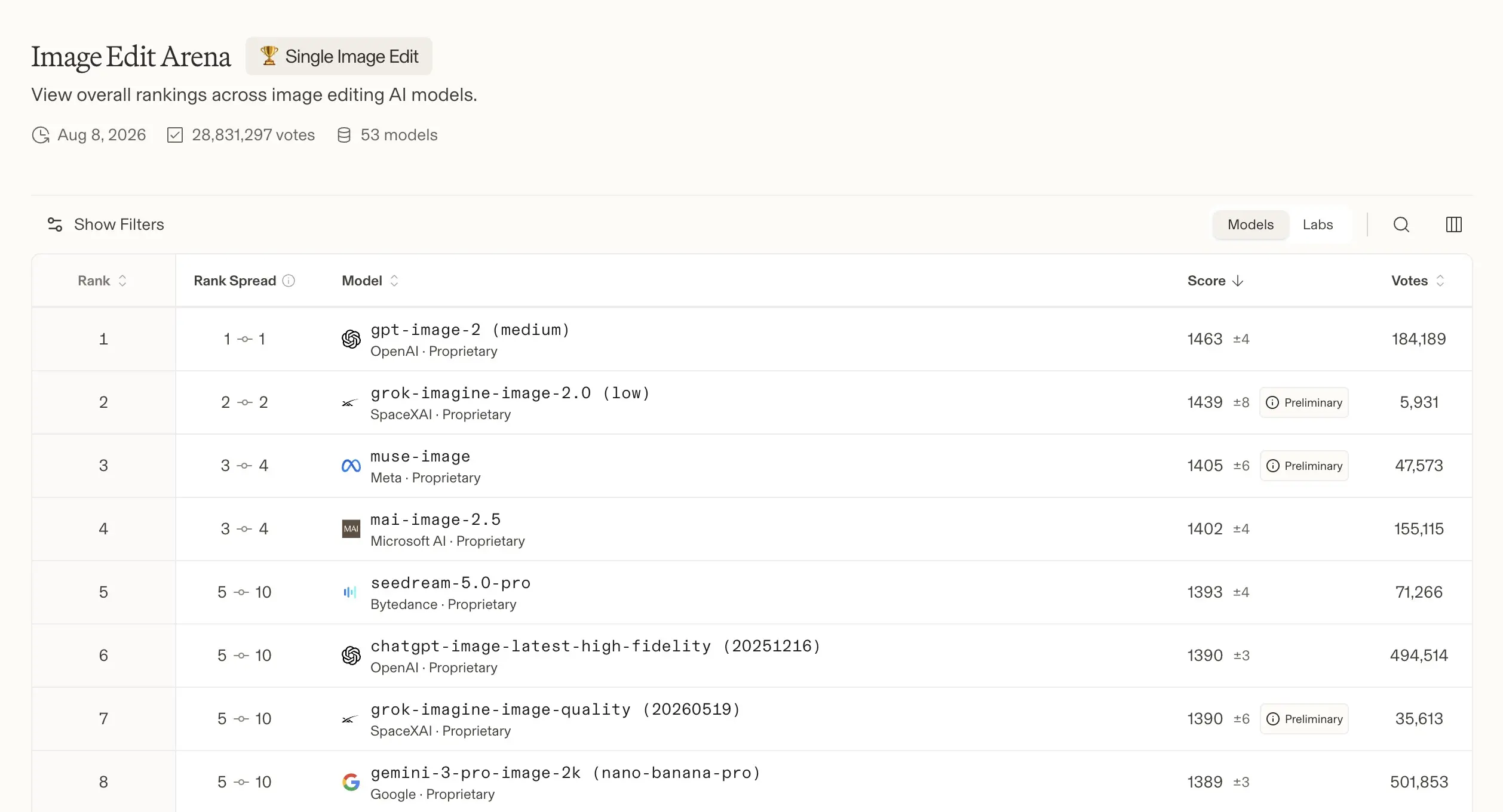Switch to the Models tab
The image size is (1503, 812).
[1250, 224]
